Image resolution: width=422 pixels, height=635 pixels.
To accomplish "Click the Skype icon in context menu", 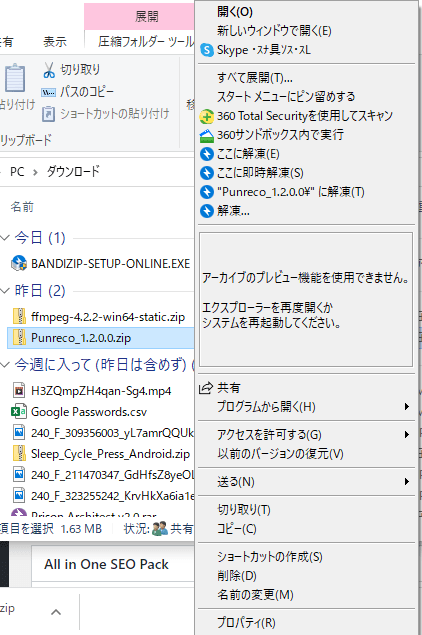I will 207,50.
